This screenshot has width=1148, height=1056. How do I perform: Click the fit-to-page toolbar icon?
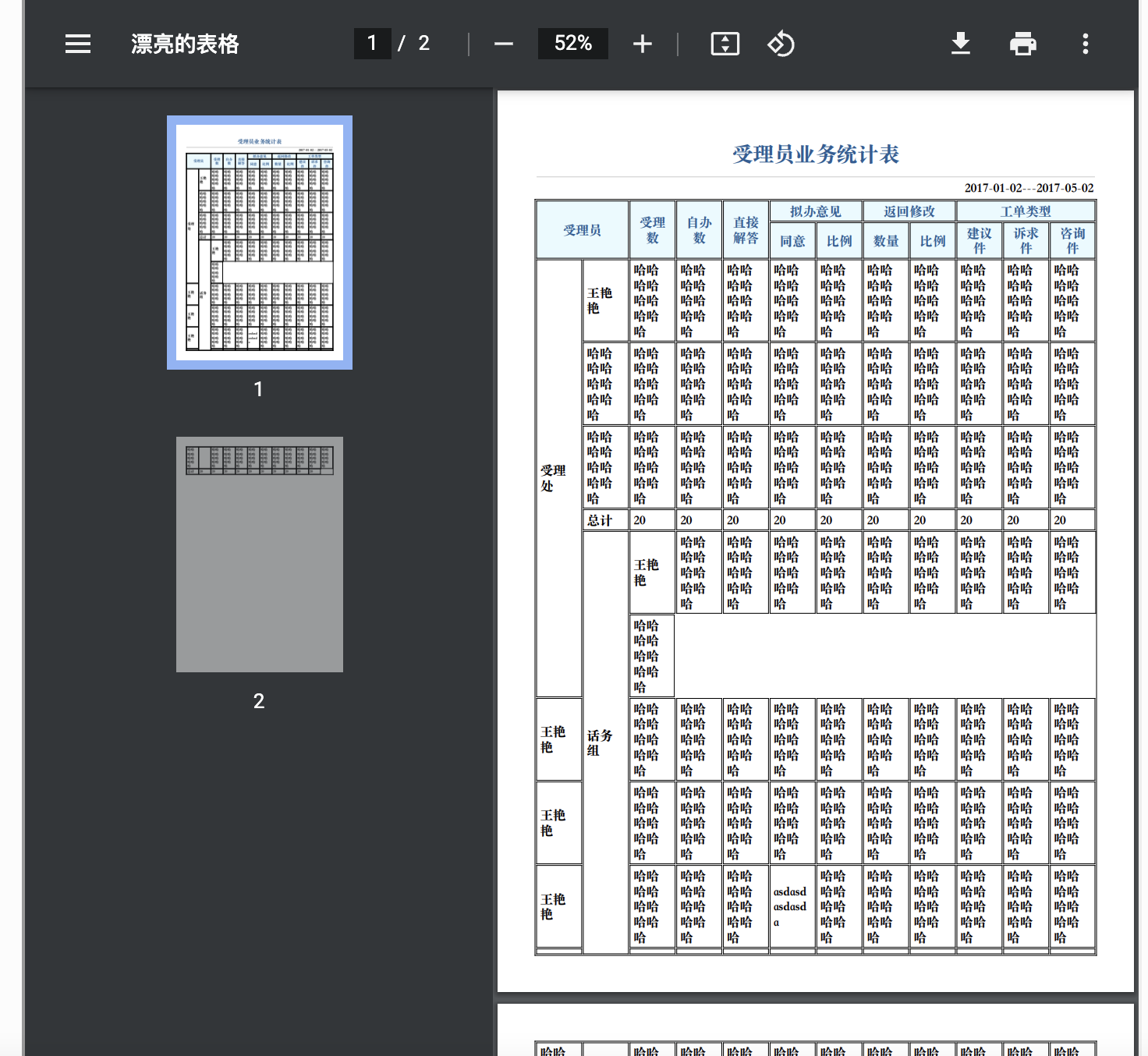(725, 44)
